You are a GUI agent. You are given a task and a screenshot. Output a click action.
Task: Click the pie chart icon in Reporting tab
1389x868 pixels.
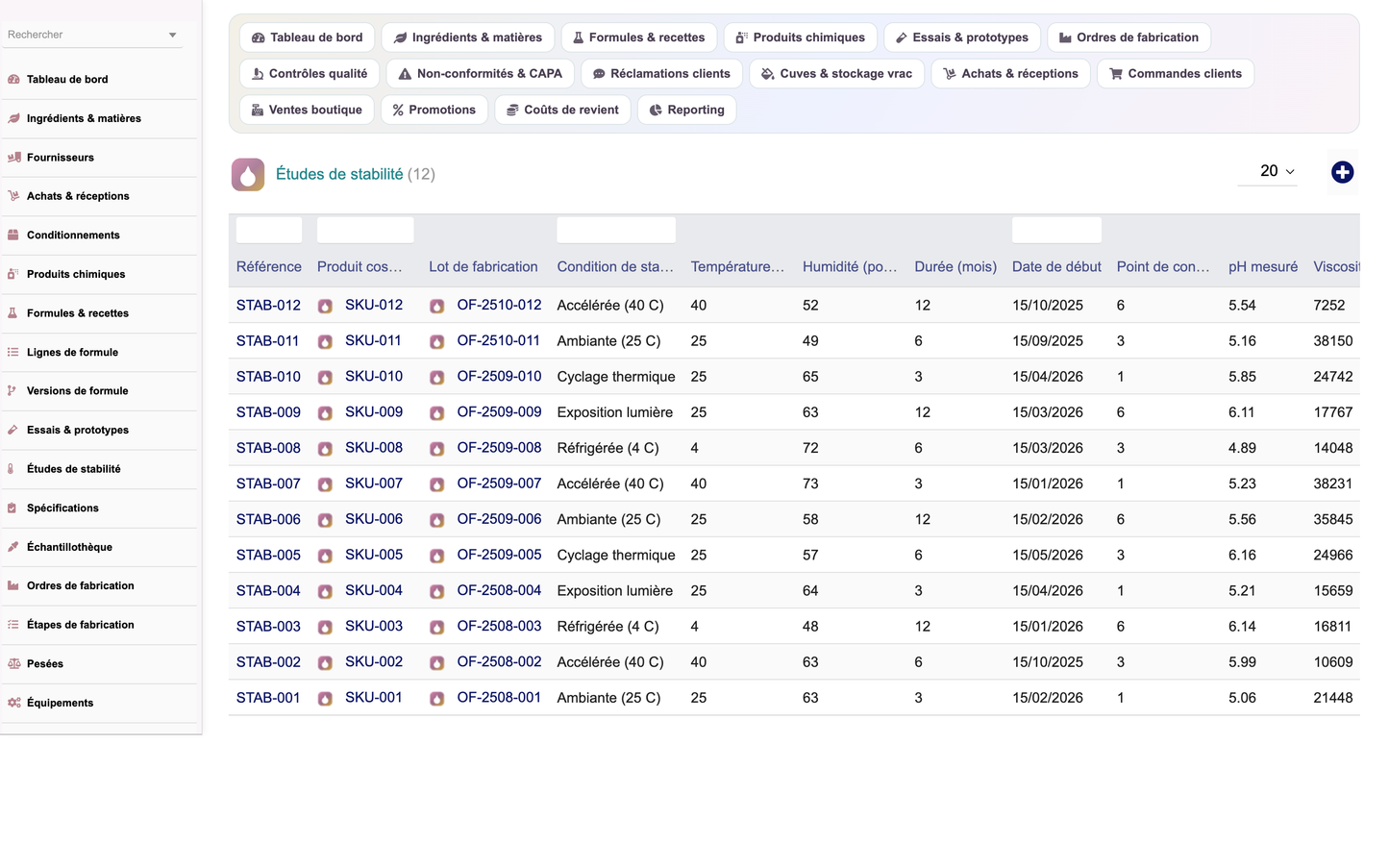[x=656, y=111]
